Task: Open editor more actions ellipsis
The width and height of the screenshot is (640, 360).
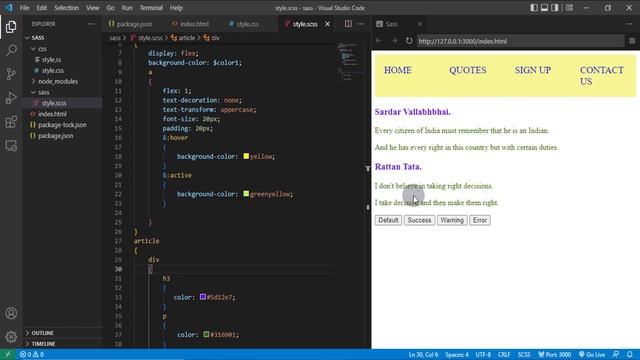Action: 360,24
